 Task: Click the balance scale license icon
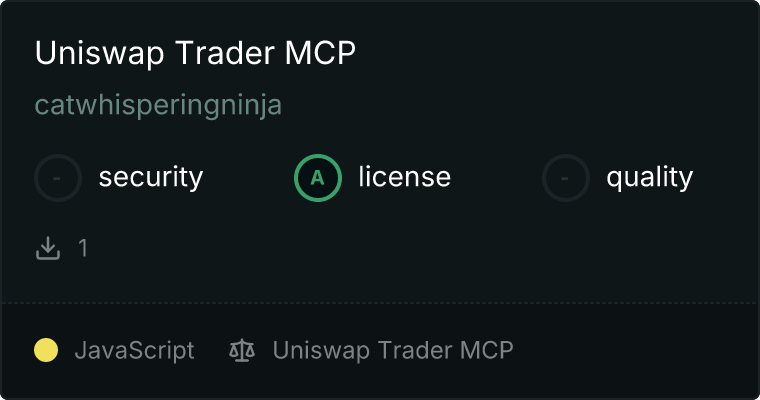tap(242, 351)
